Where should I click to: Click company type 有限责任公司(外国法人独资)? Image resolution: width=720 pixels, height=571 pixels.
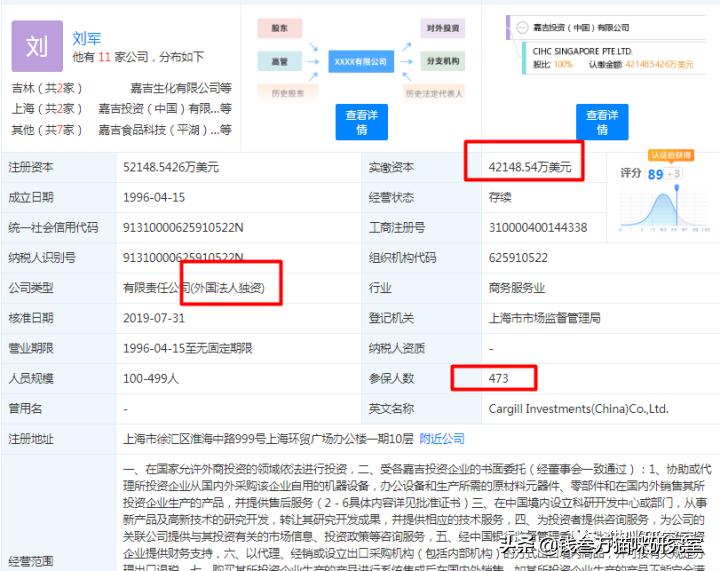194,288
